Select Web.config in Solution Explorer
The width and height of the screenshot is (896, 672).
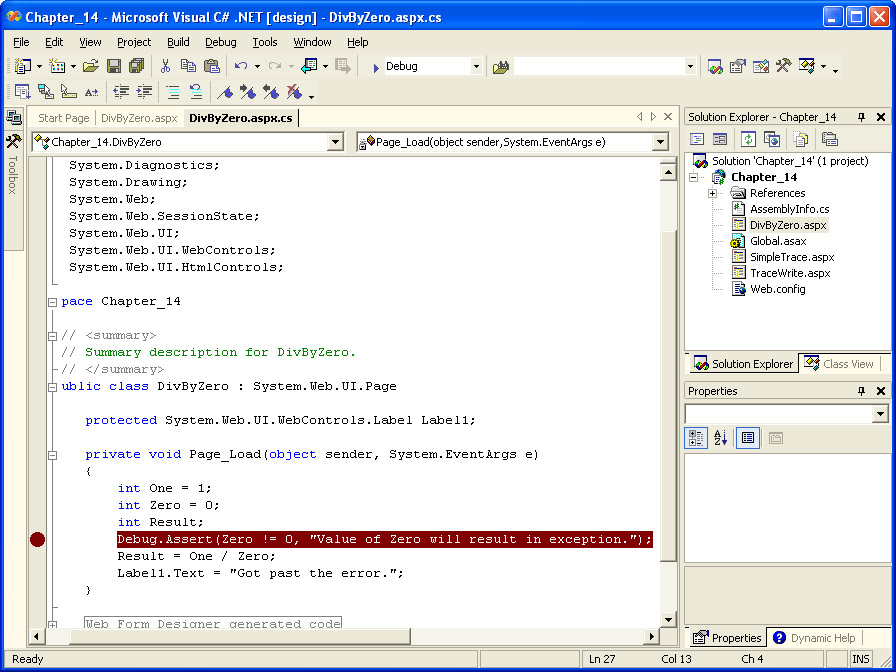(777, 289)
